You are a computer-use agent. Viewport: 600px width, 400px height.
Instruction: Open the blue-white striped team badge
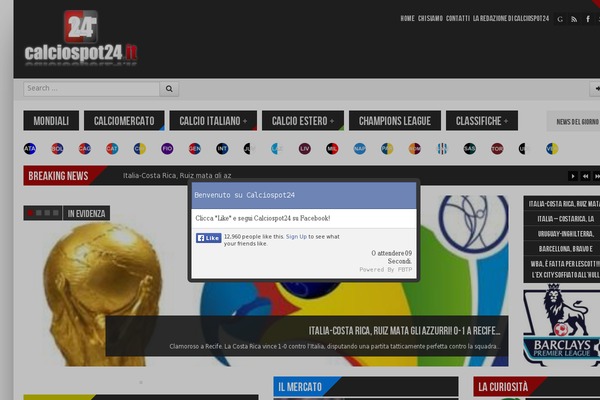pos(442,149)
